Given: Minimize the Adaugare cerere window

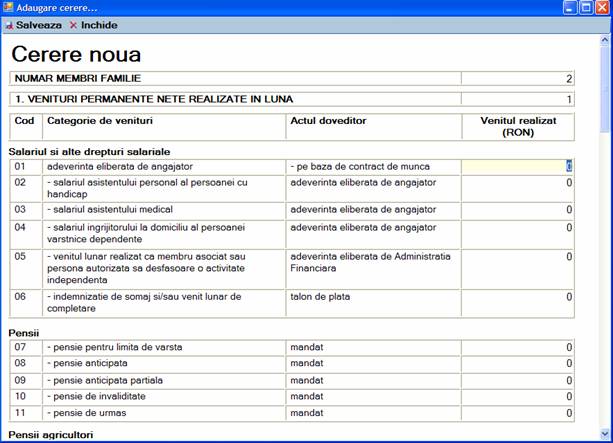Looking at the screenshot, I should click(570, 7).
